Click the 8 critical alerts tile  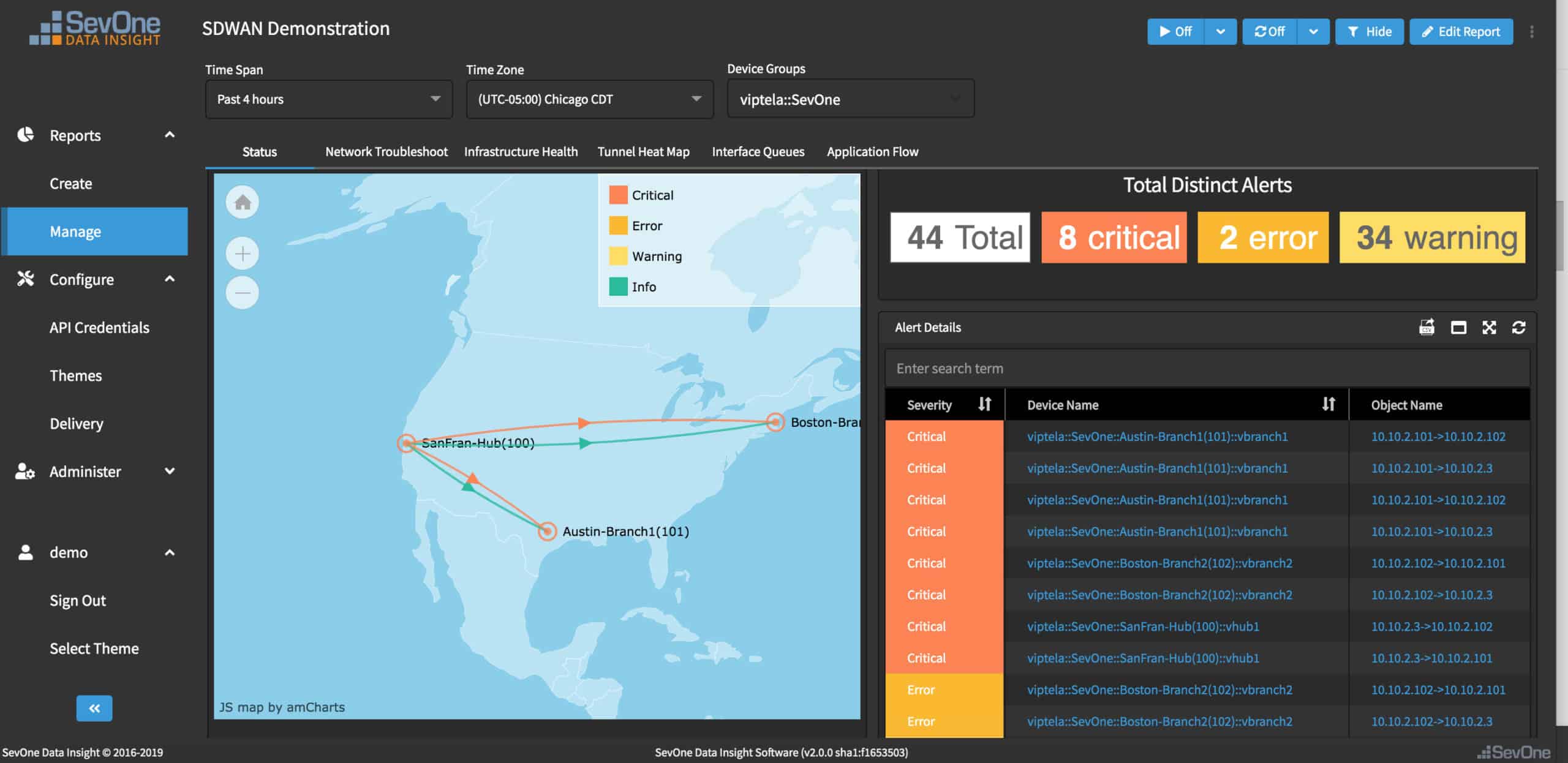point(1114,238)
